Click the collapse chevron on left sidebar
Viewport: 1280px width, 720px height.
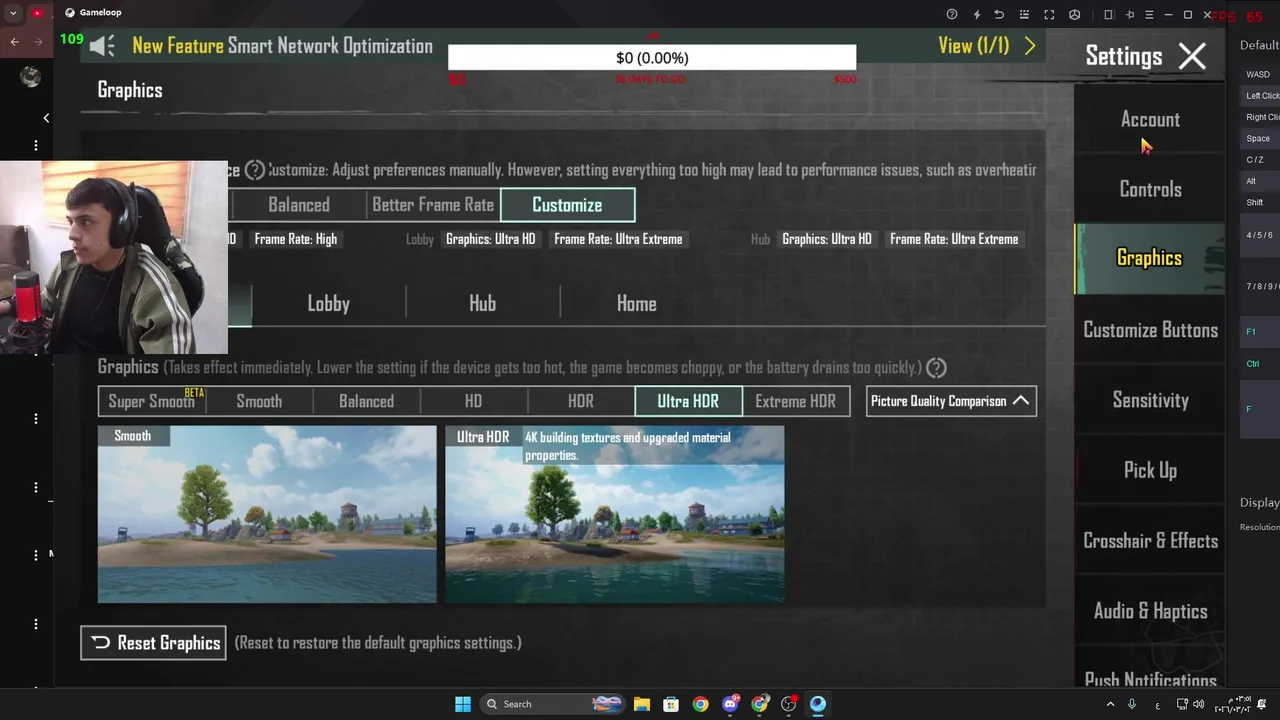pos(46,118)
